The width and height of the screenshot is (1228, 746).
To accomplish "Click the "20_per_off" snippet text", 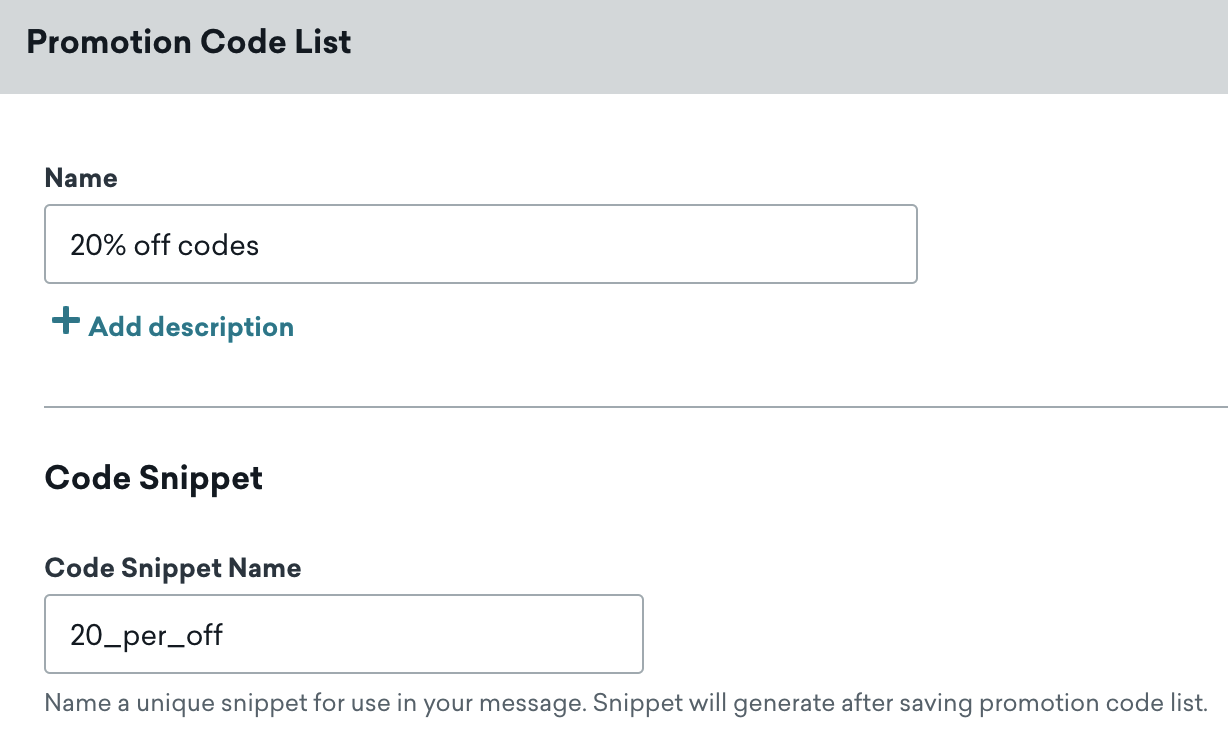I will [146, 635].
